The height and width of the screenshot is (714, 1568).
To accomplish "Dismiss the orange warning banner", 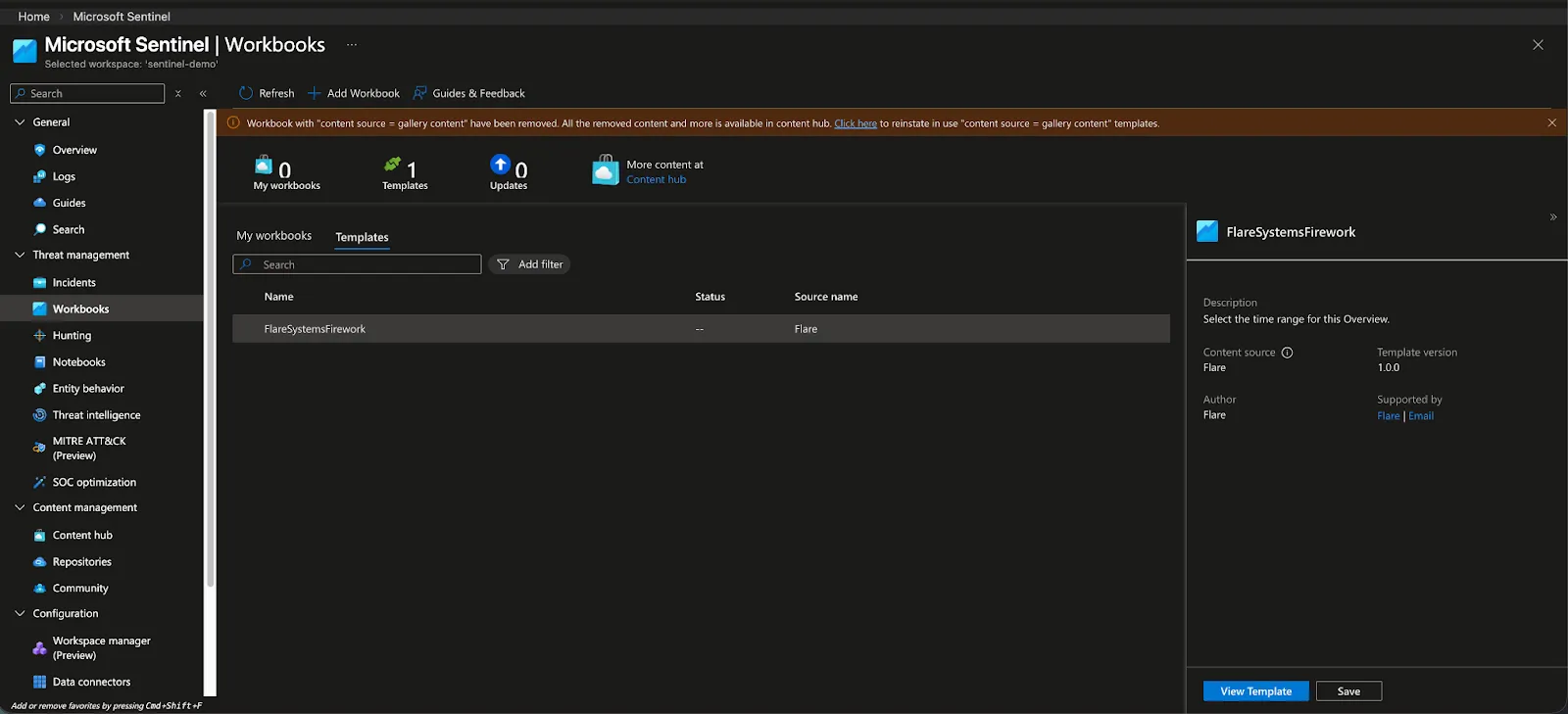I will (1551, 122).
